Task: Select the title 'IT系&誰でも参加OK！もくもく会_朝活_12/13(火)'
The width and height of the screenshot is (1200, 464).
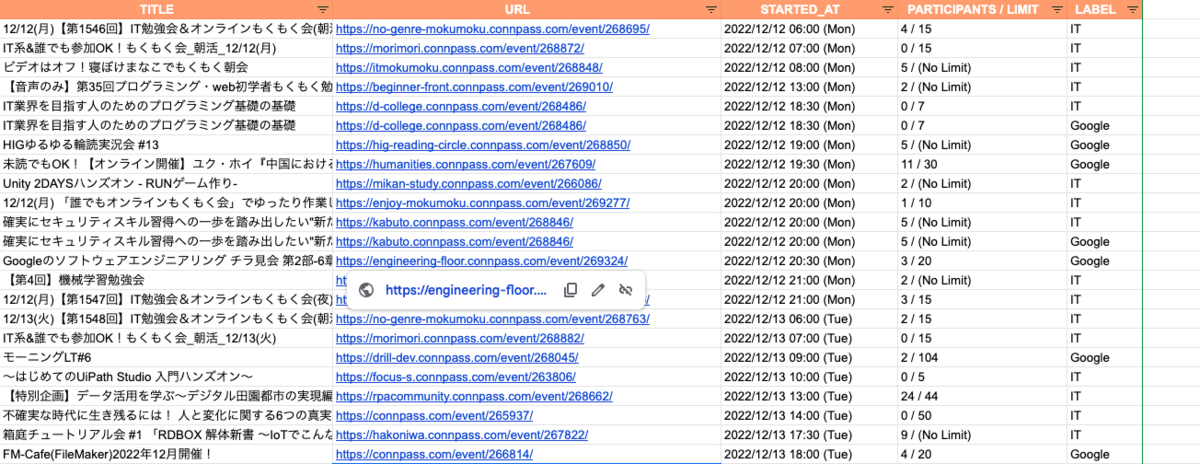Action: 166,338
